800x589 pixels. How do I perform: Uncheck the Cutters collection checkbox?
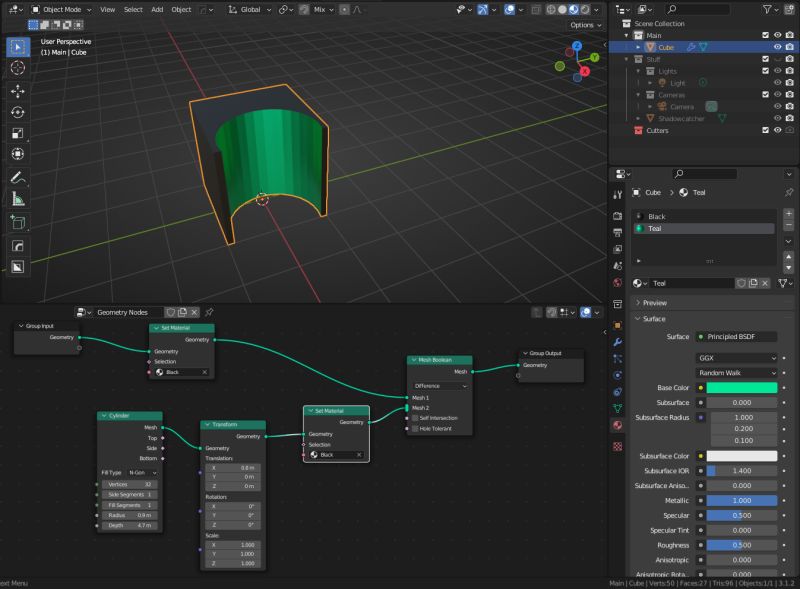(766, 130)
